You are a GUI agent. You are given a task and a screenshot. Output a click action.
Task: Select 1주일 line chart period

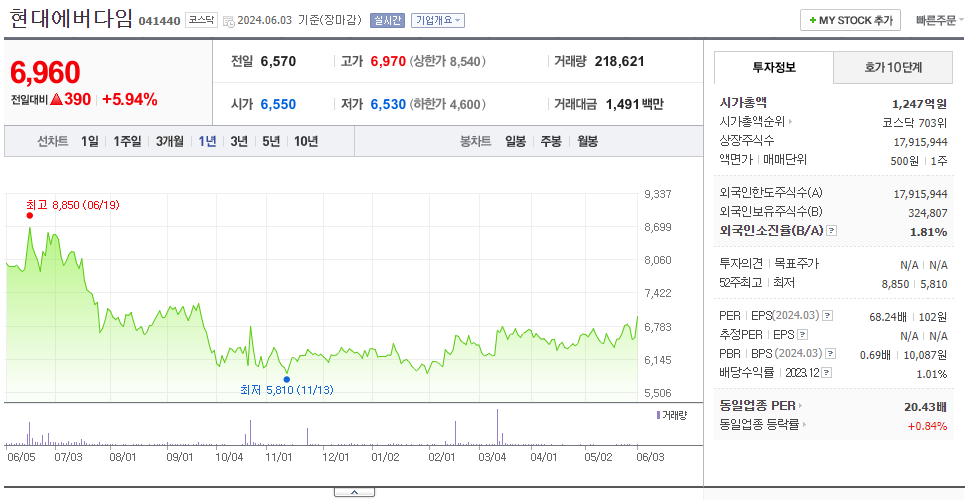pyautogui.click(x=127, y=141)
